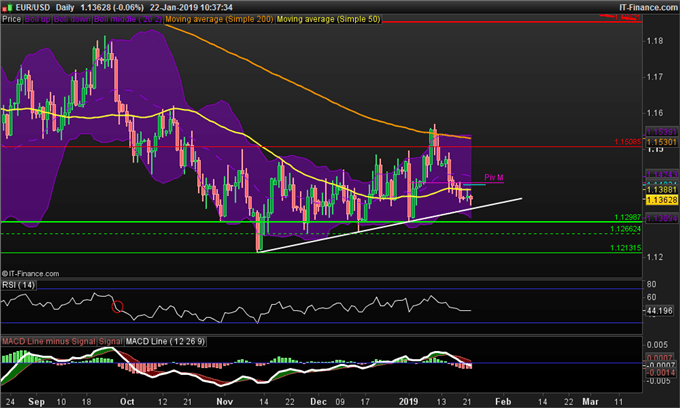The height and width of the screenshot is (408, 680).
Task: Click the 1.13094 lower band price tag
Action: pyautogui.click(x=661, y=219)
